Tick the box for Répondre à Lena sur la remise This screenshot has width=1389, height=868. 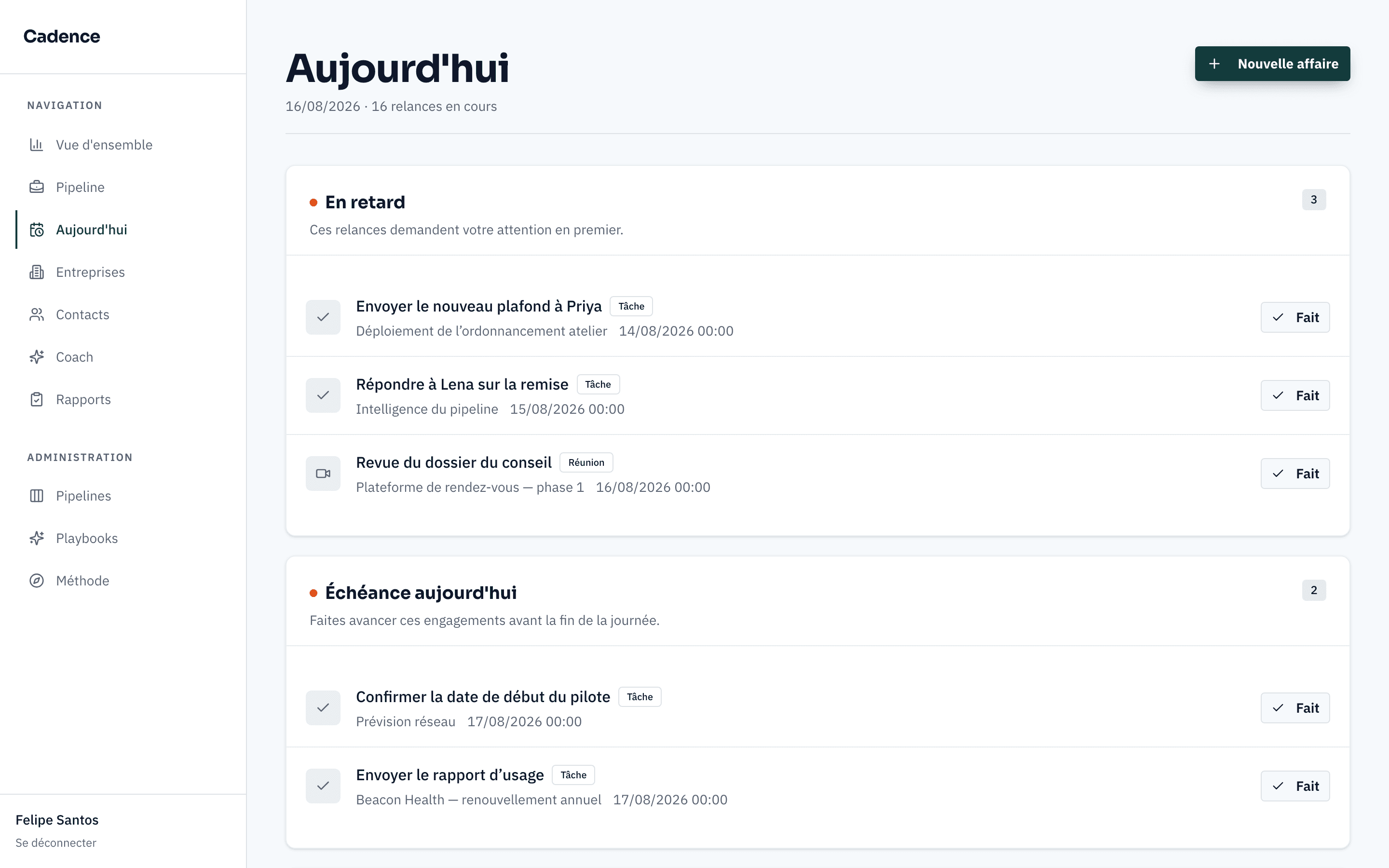click(x=323, y=395)
